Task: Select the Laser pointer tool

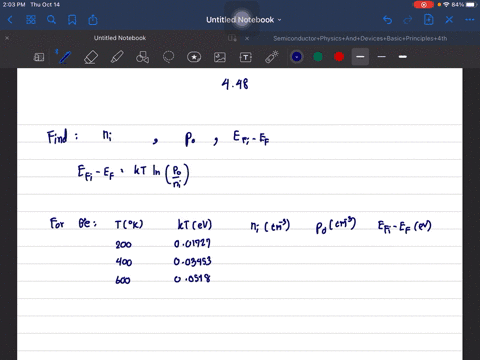Action: tap(272, 57)
